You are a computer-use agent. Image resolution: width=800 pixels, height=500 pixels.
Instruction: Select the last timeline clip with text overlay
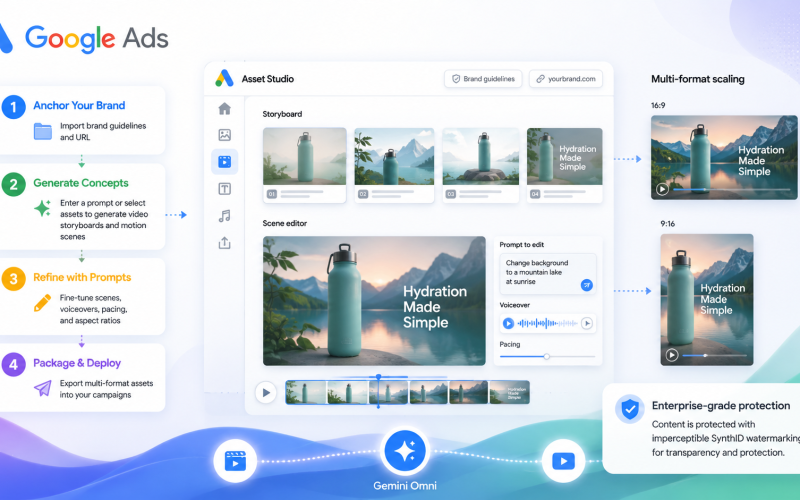509,392
